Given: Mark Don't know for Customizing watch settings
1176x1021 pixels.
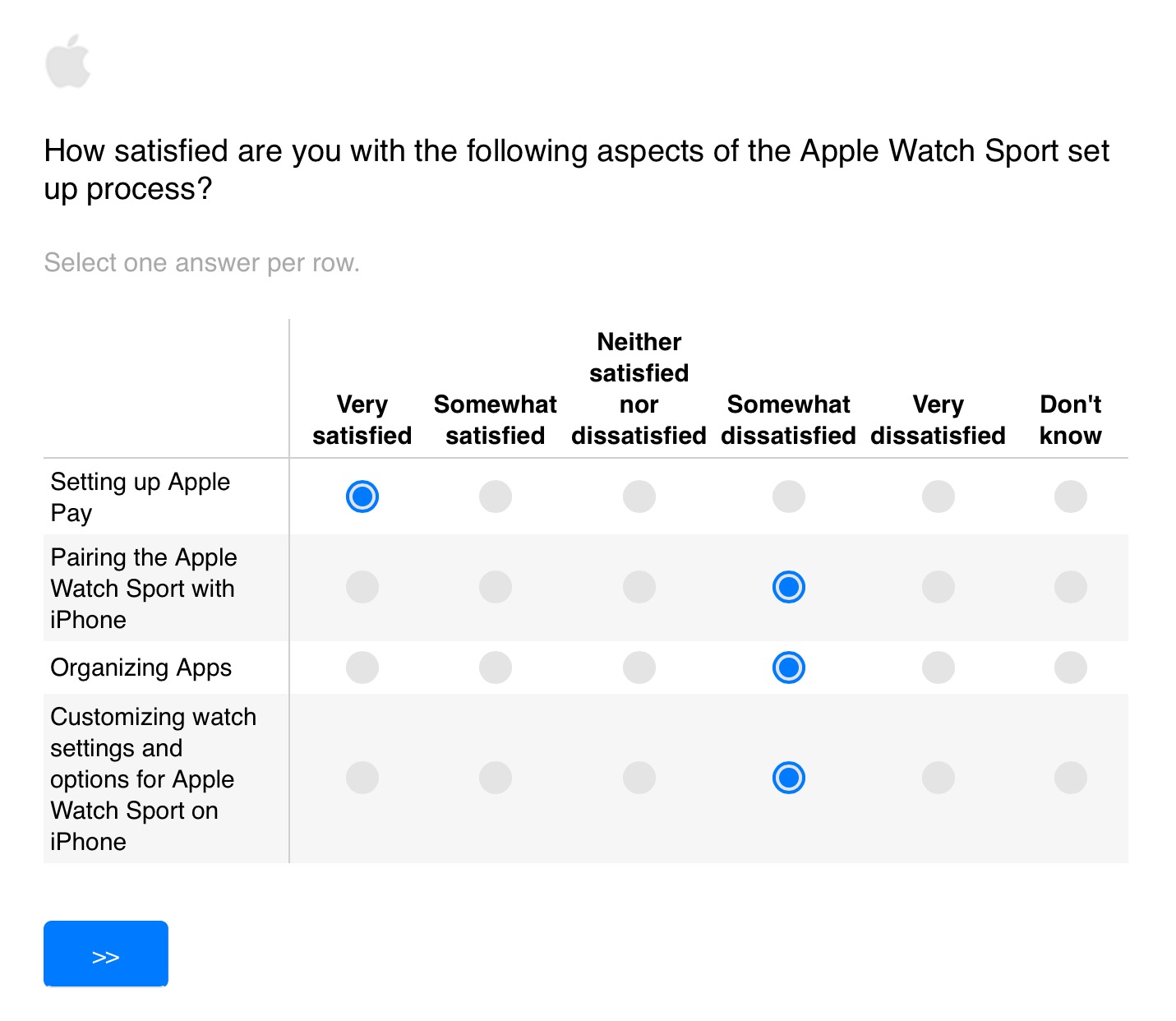Looking at the screenshot, I should coord(1071,778).
